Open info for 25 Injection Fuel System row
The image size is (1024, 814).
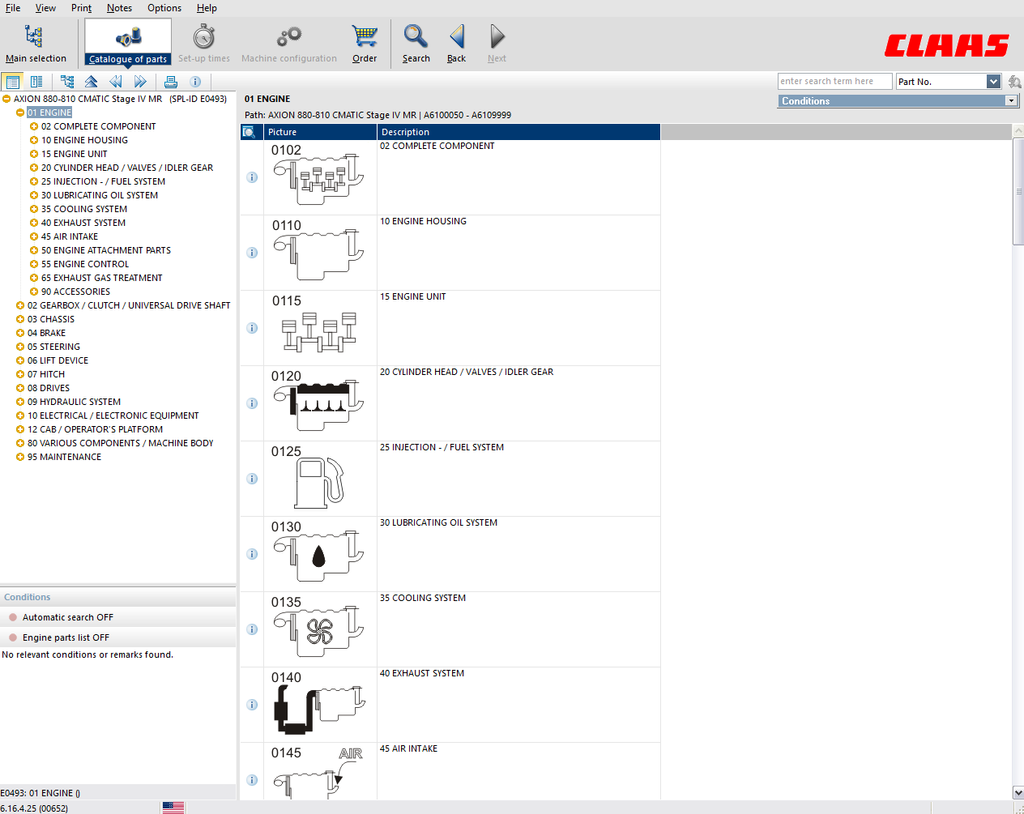[x=252, y=479]
